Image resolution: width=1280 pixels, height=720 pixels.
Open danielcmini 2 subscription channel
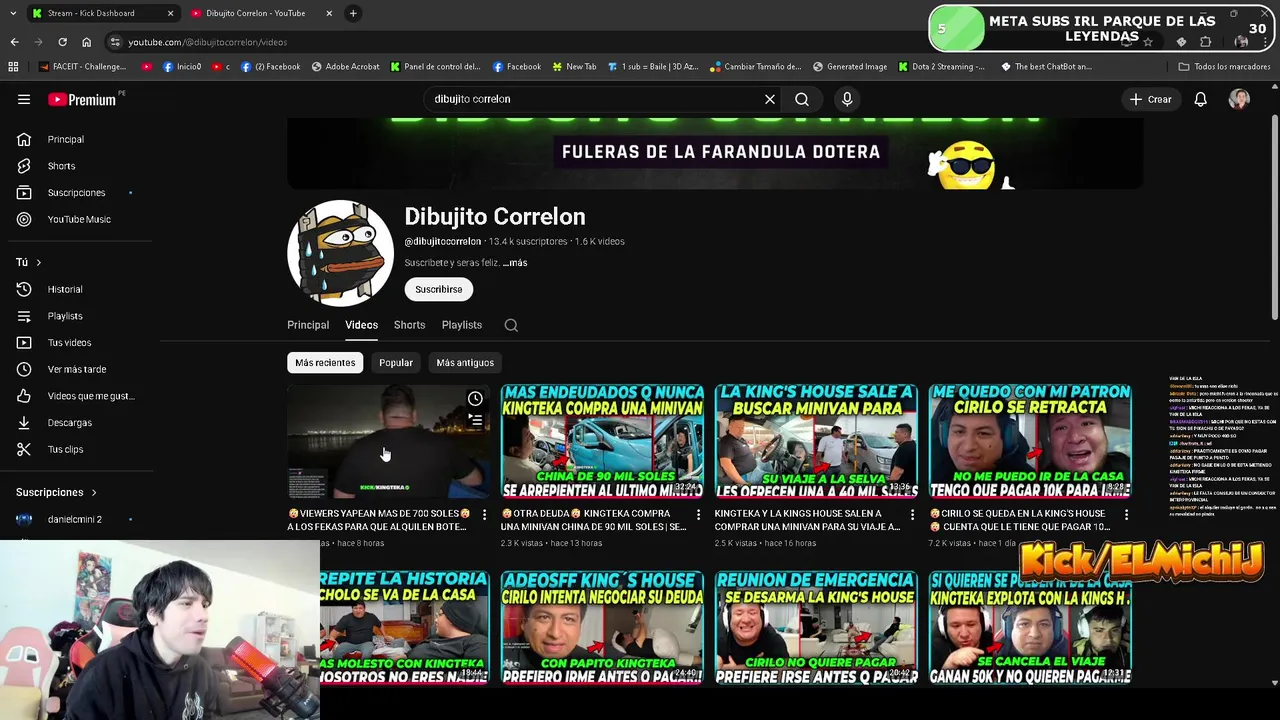75,519
